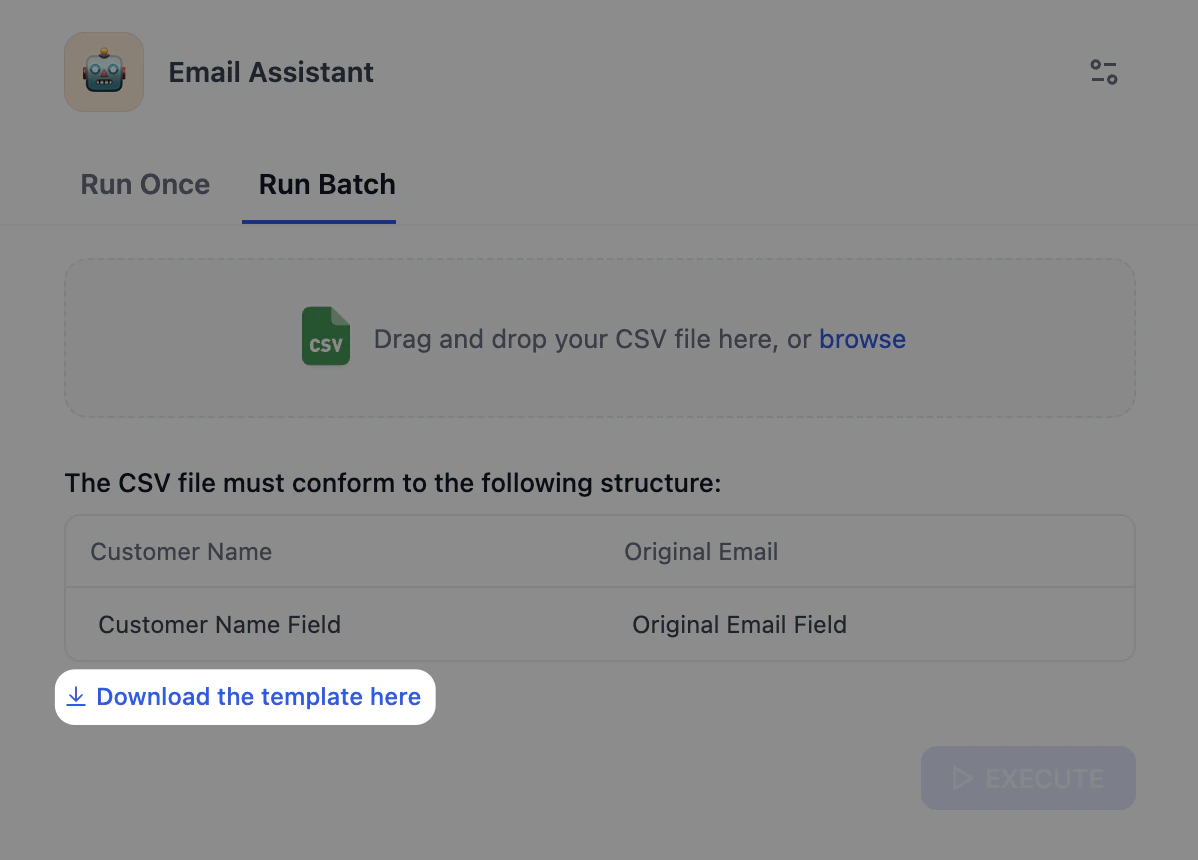1198x860 pixels.
Task: Click the CSV drag and drop area
Action: click(x=600, y=338)
